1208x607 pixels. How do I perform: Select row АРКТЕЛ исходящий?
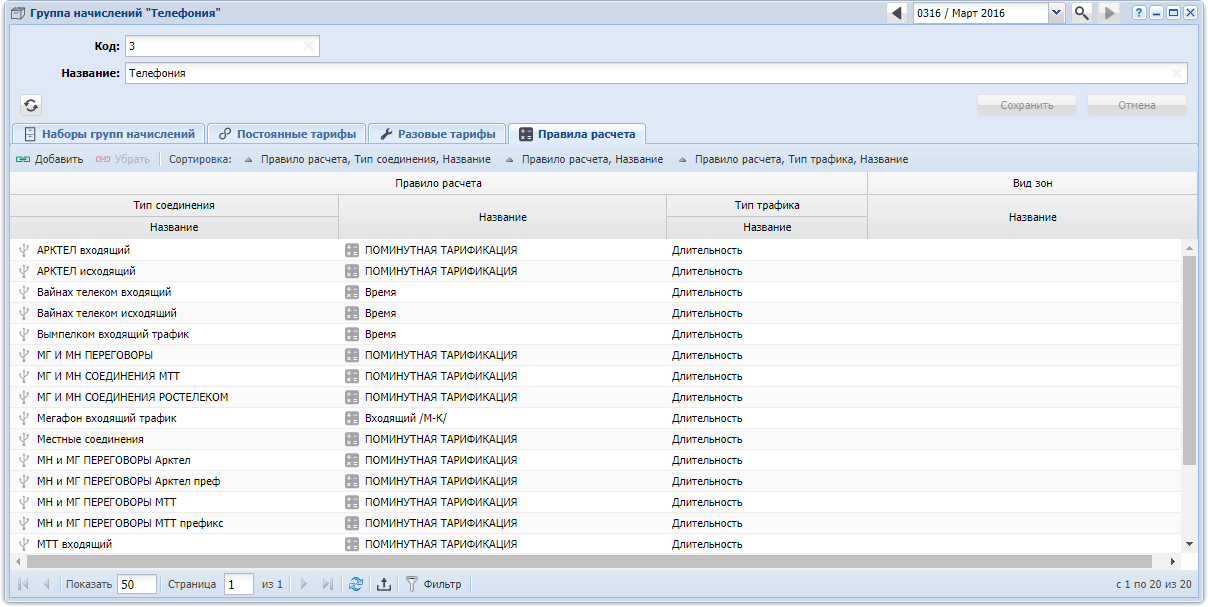[x=596, y=271]
